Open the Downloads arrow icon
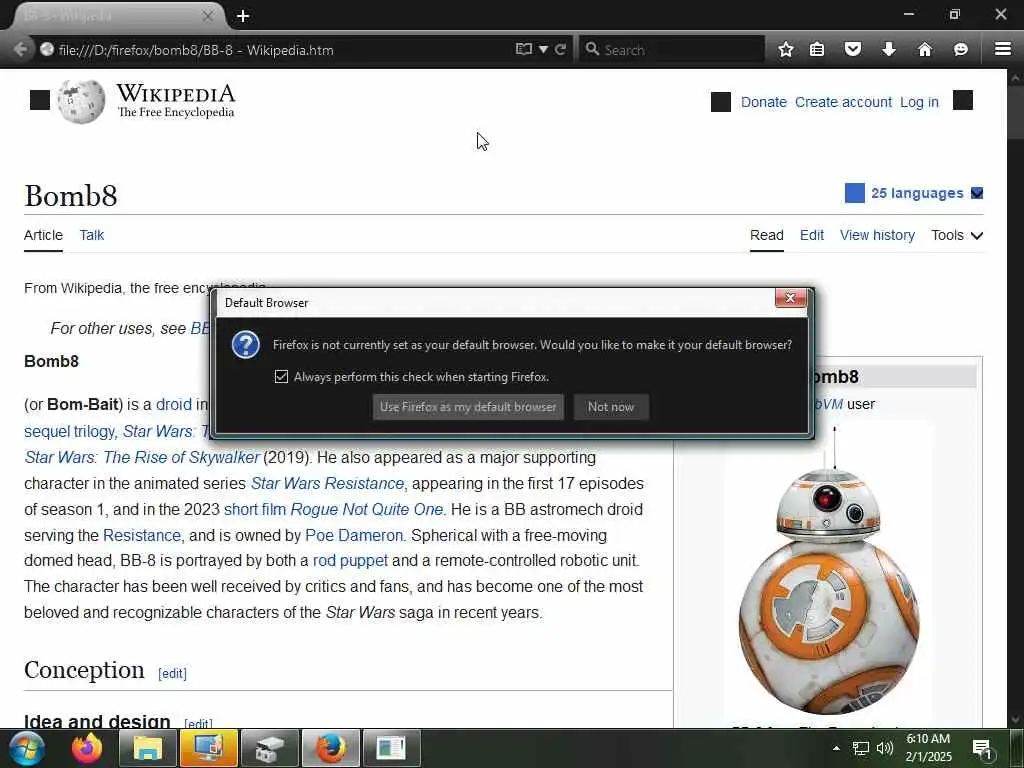Screen dimensions: 1024x768 (889, 49)
